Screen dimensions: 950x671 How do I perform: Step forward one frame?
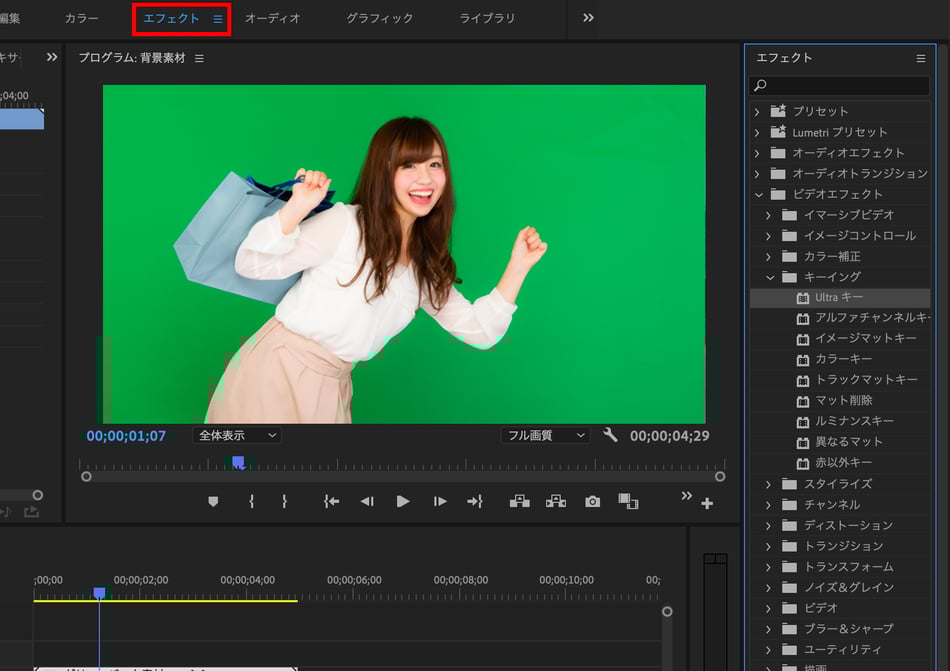point(440,502)
